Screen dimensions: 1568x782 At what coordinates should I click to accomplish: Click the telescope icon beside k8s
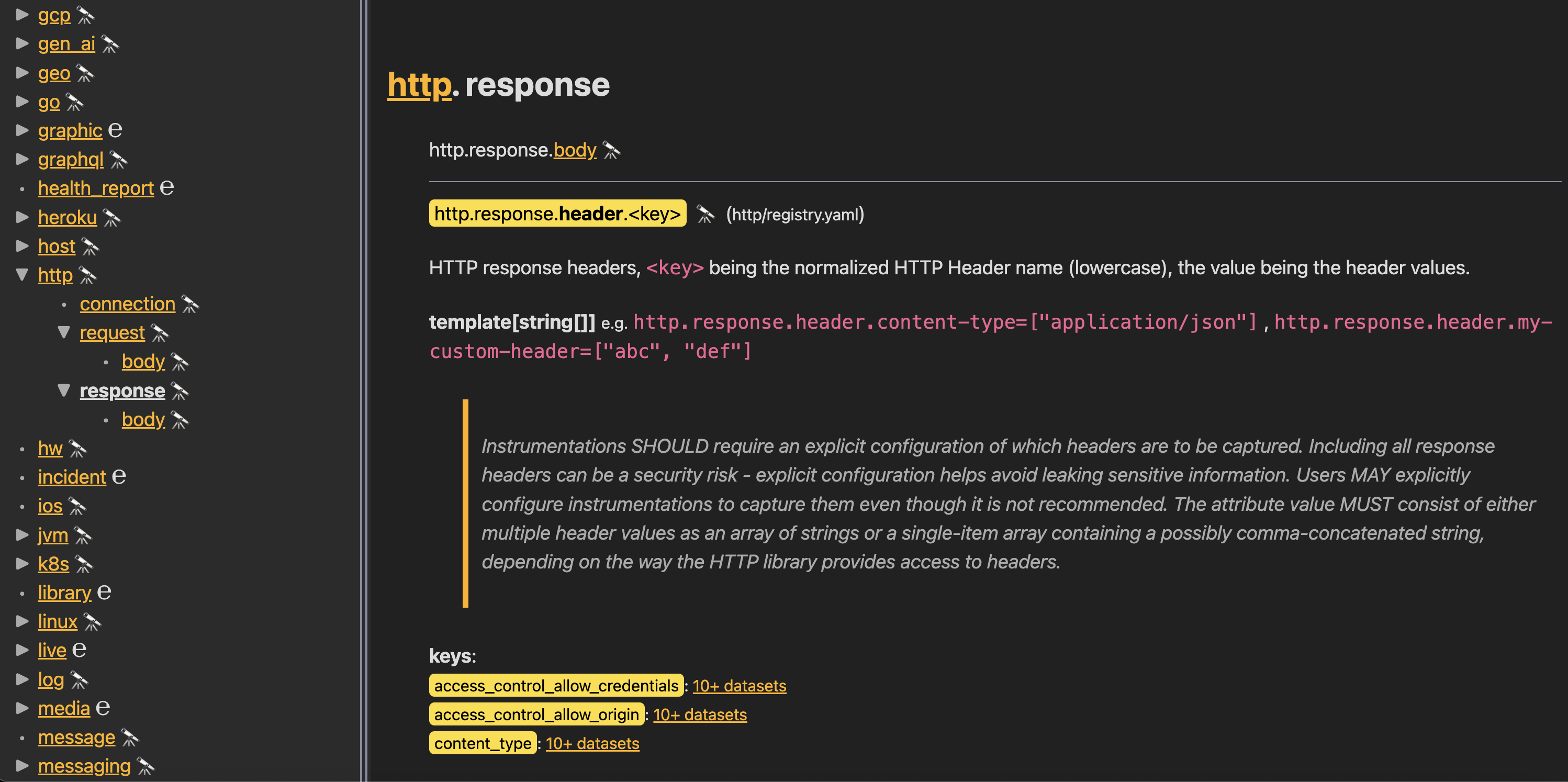[83, 565]
